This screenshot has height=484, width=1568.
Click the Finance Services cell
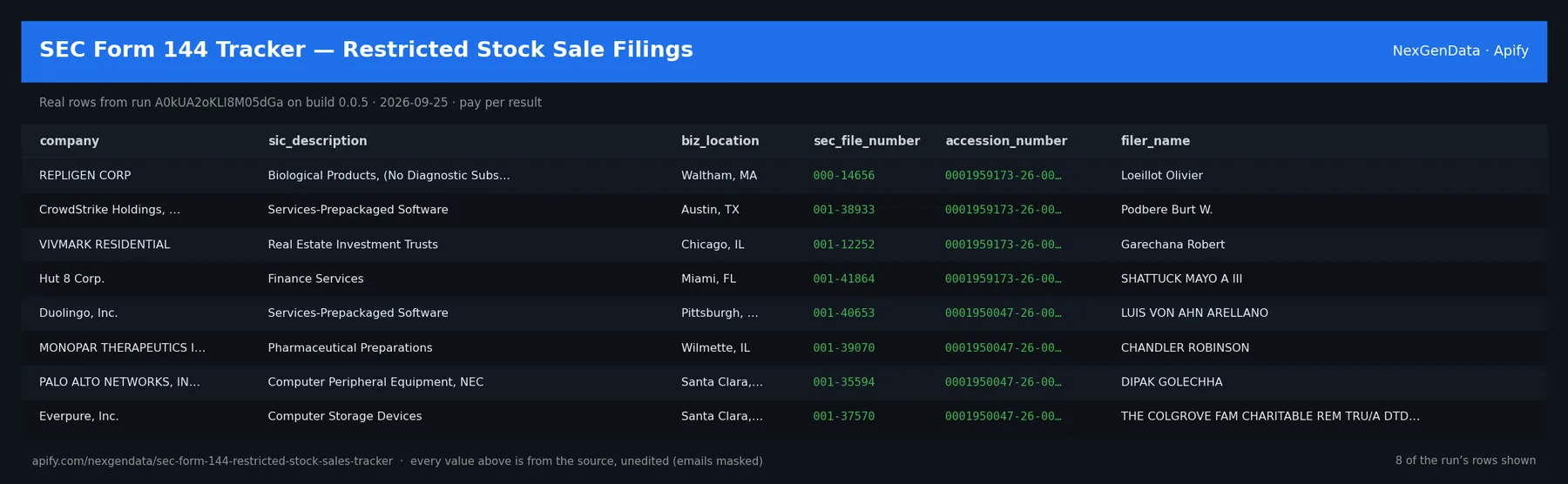315,279
